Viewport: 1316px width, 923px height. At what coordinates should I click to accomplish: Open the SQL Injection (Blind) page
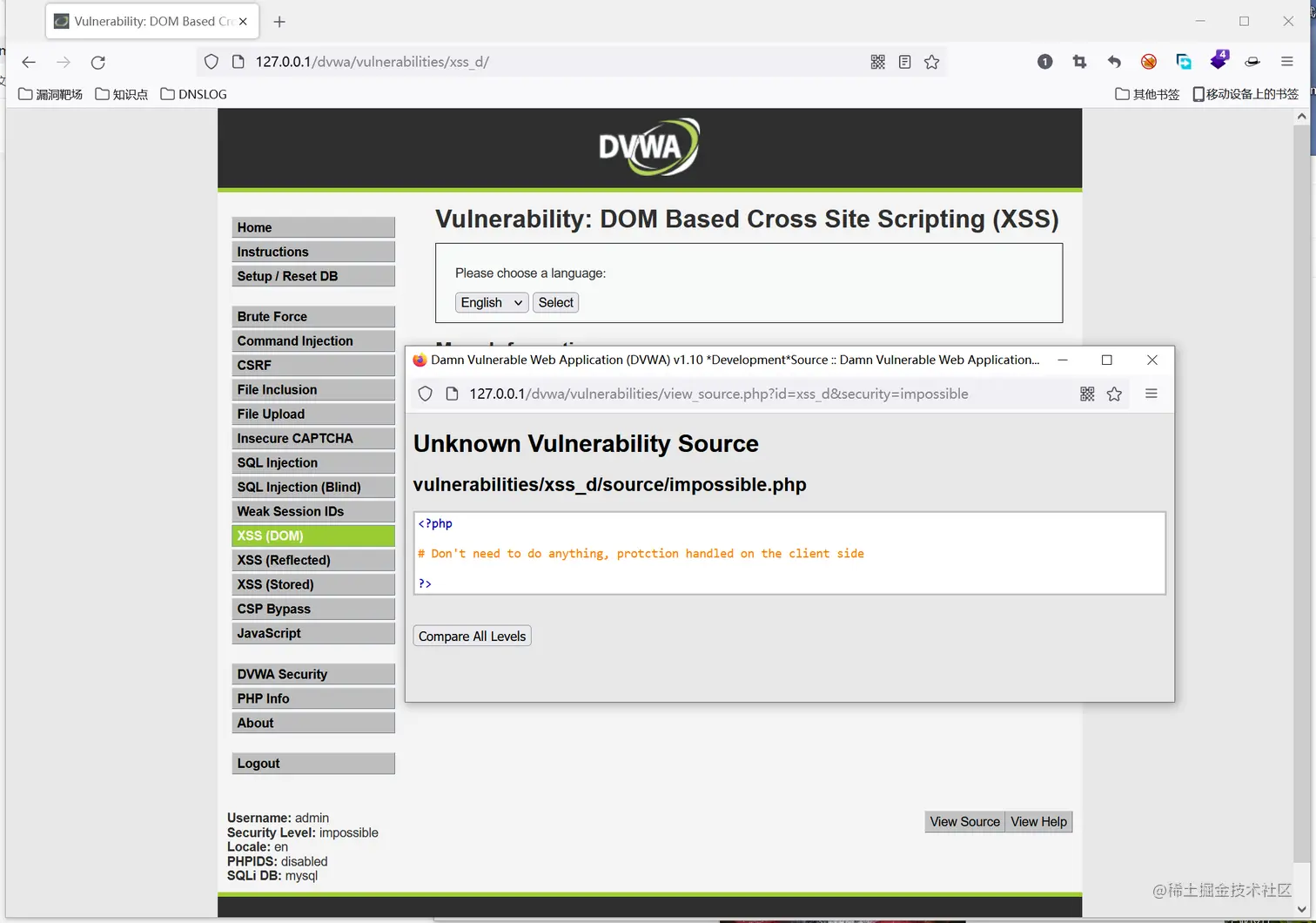[313, 488]
